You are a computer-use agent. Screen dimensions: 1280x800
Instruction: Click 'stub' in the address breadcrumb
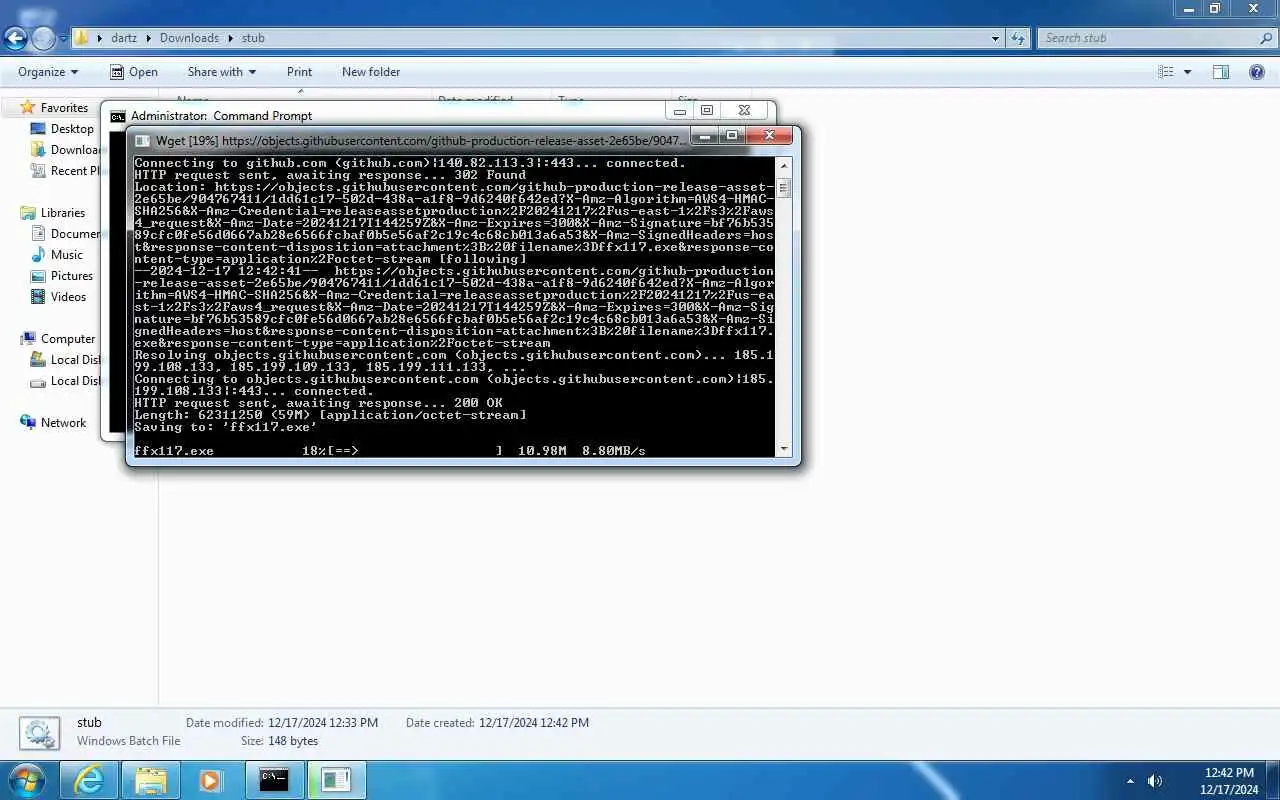(253, 38)
